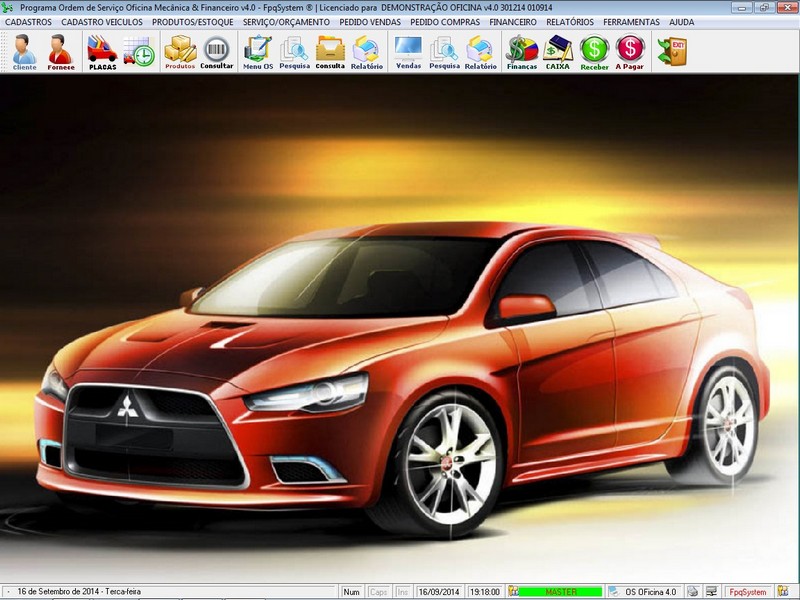Click the Consultar barcode icon
The width and height of the screenshot is (800, 600).
(216, 52)
